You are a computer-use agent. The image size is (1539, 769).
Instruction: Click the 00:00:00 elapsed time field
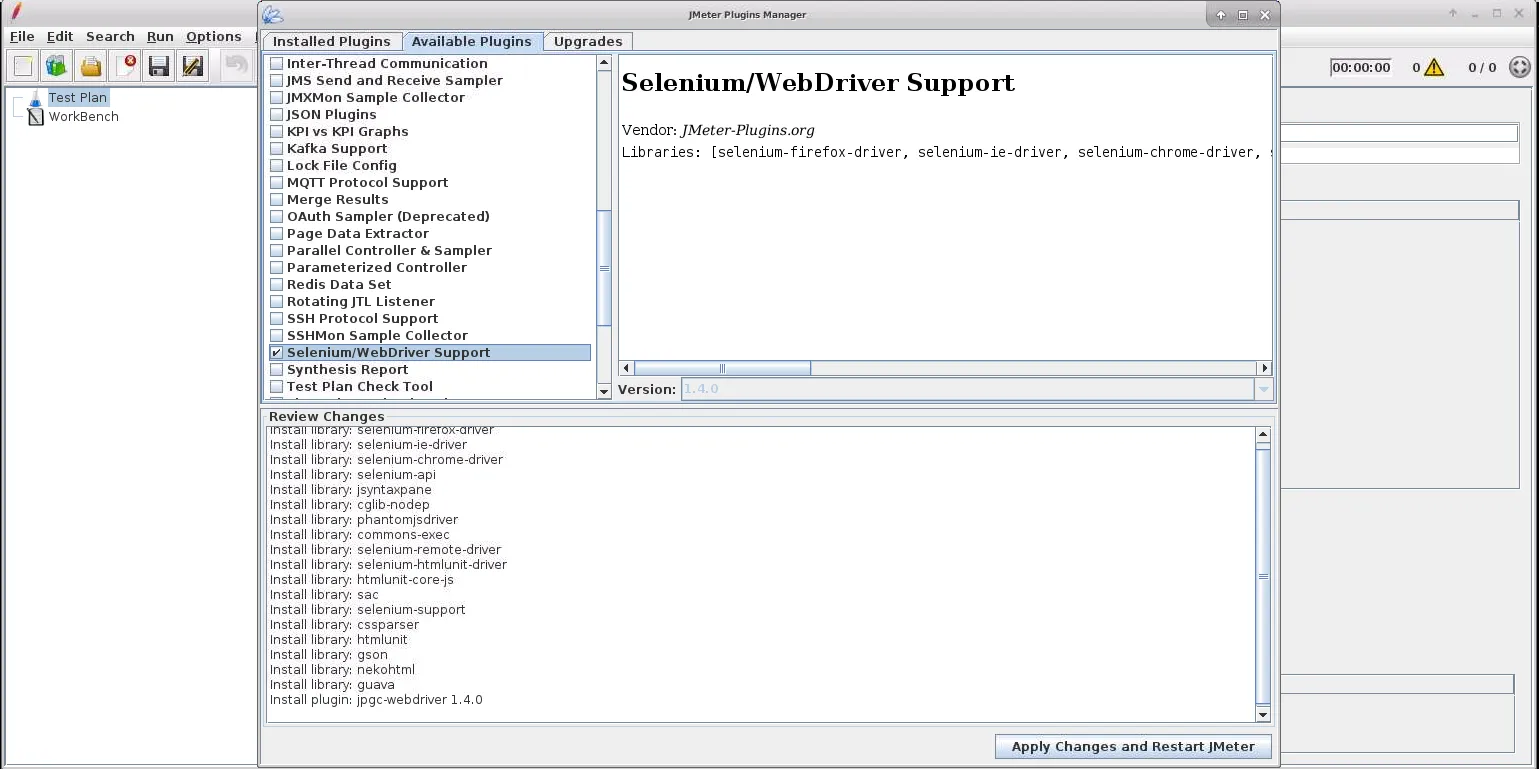(x=1360, y=67)
